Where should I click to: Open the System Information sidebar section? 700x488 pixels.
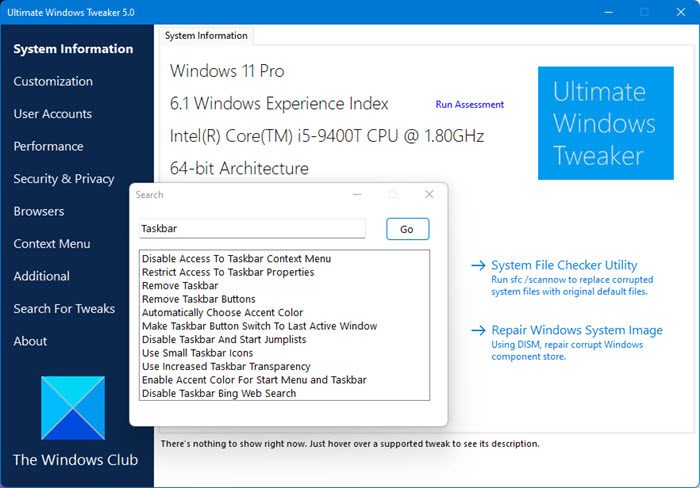(73, 49)
